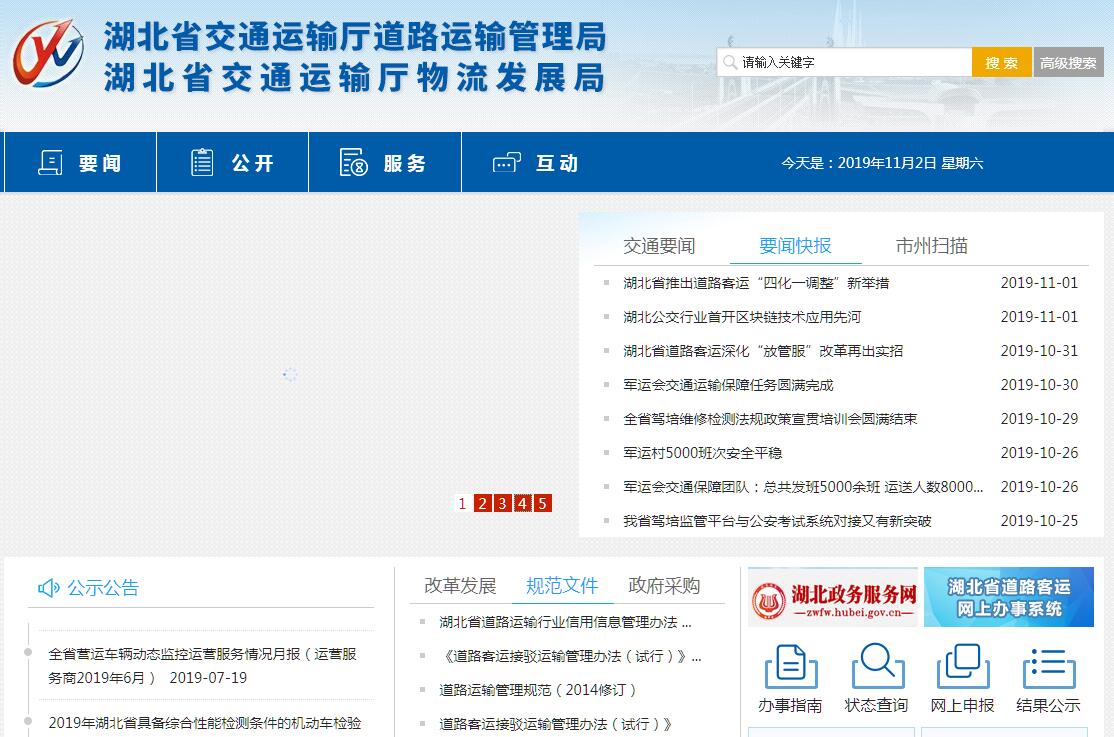
Task: Go to carousel slide 5
Action: pos(542,503)
